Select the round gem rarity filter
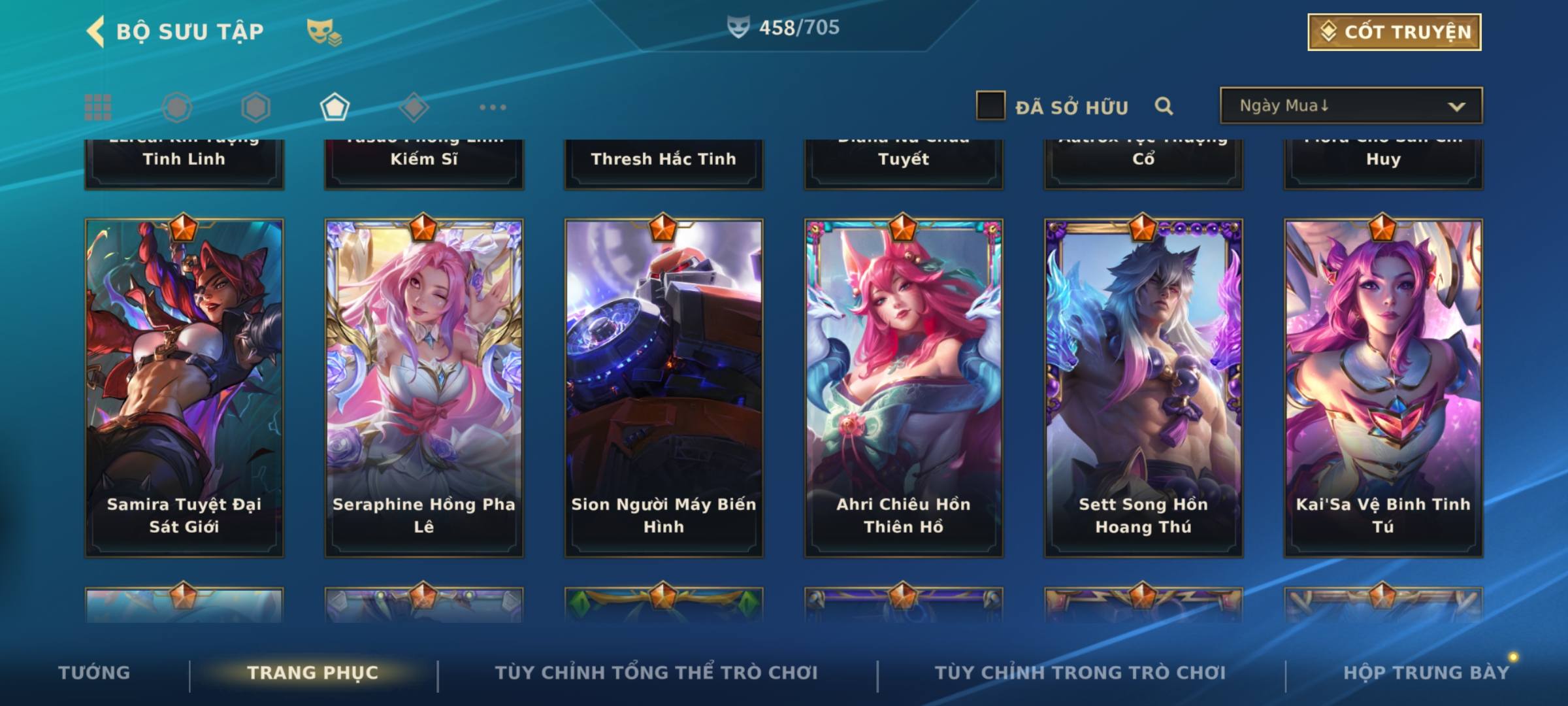 point(177,107)
